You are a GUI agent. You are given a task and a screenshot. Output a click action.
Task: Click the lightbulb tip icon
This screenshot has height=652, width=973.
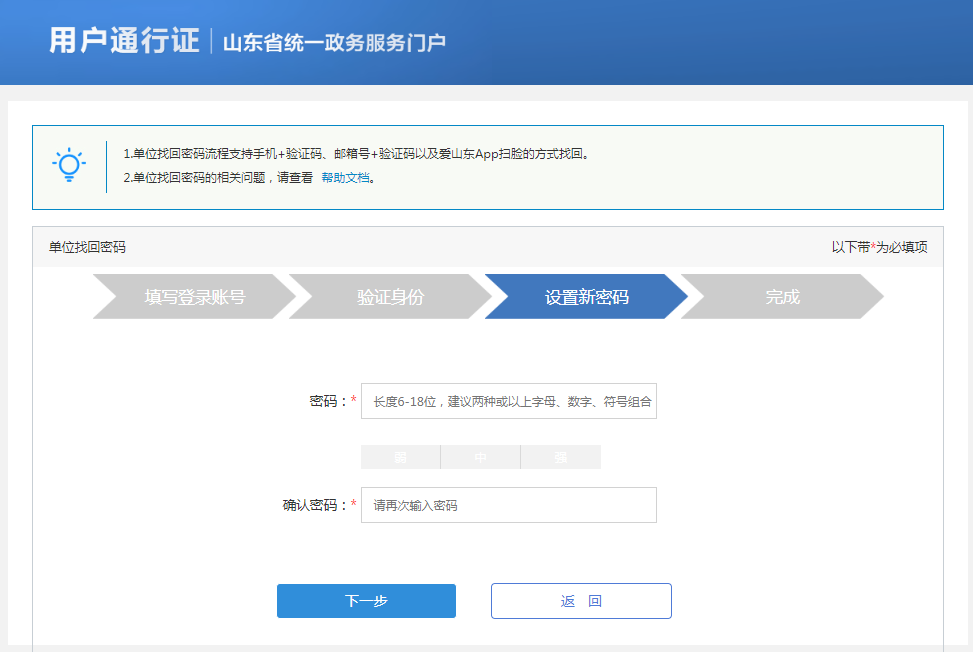click(68, 164)
